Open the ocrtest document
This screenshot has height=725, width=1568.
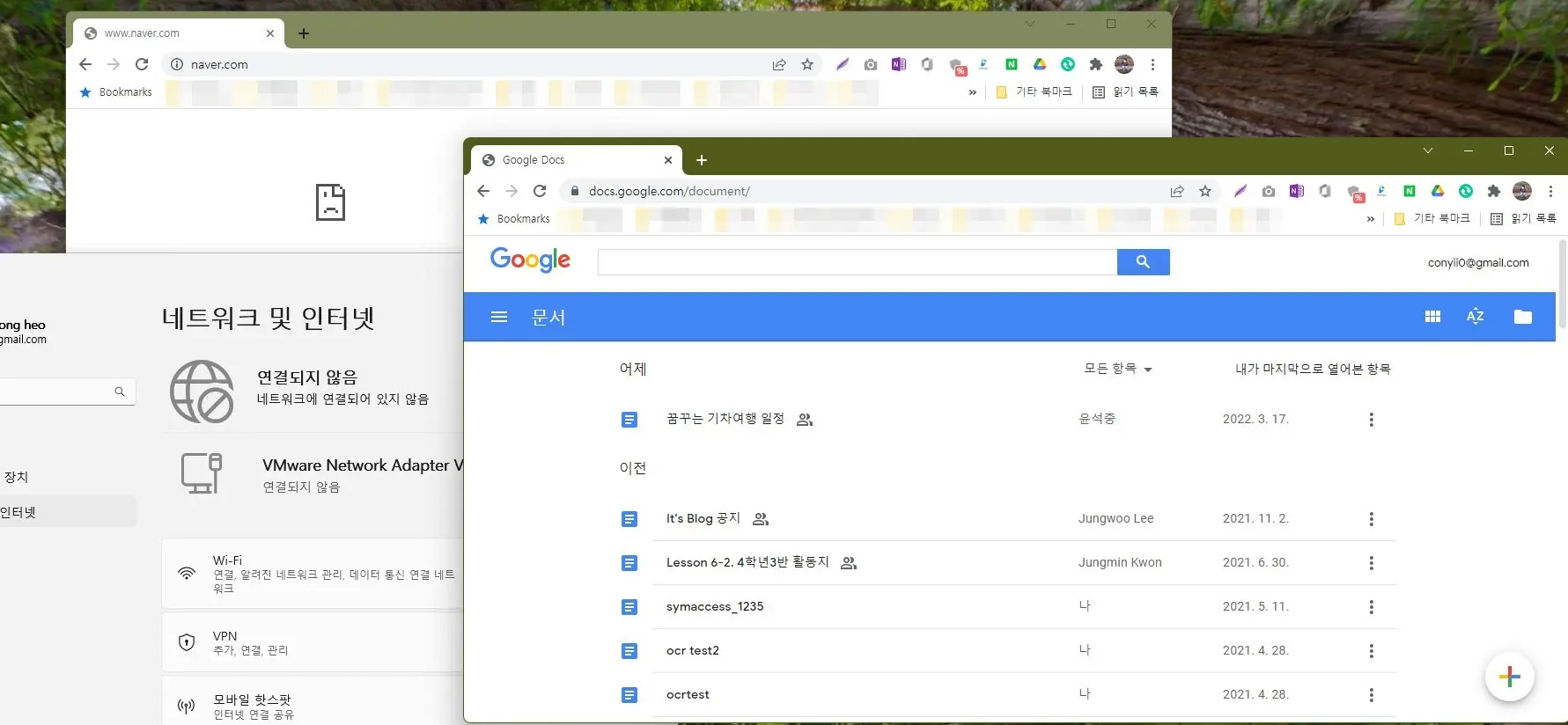688,694
